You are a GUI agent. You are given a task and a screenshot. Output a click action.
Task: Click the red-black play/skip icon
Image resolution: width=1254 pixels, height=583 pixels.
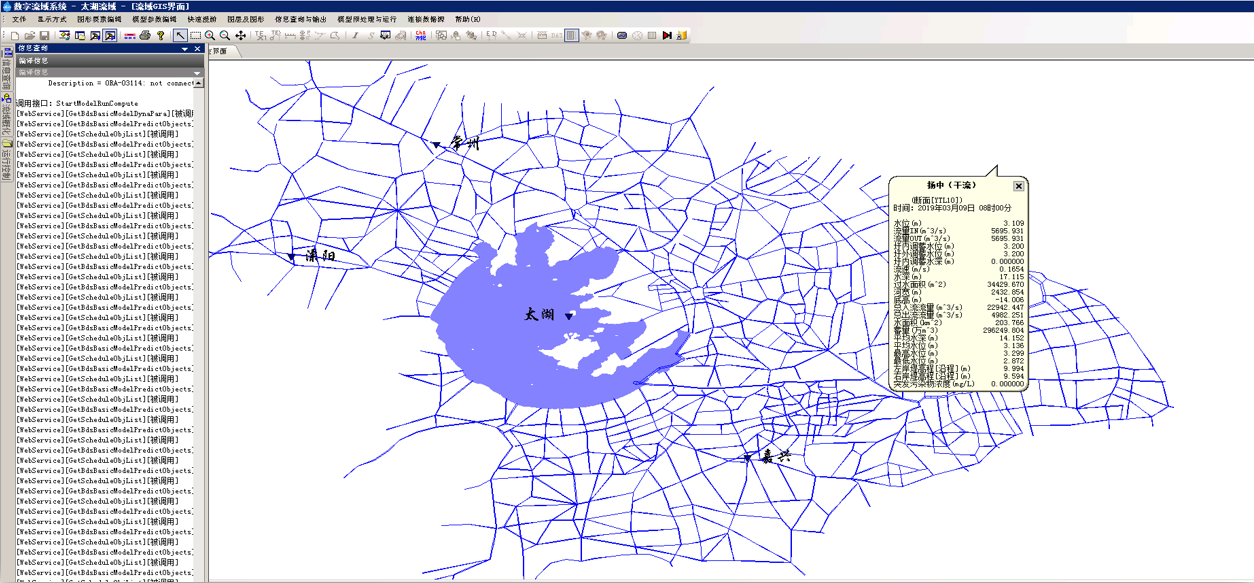(x=667, y=35)
